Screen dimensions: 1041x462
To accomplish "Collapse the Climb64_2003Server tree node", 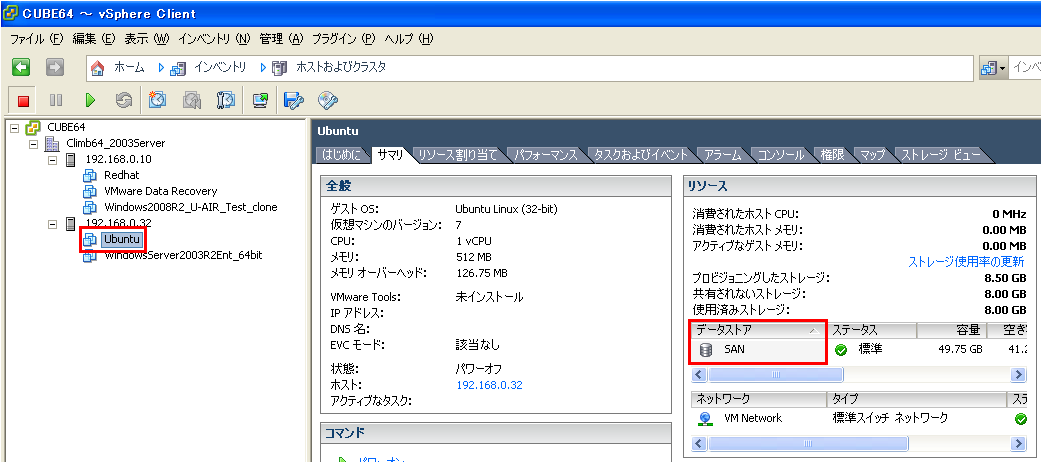I will (34, 143).
